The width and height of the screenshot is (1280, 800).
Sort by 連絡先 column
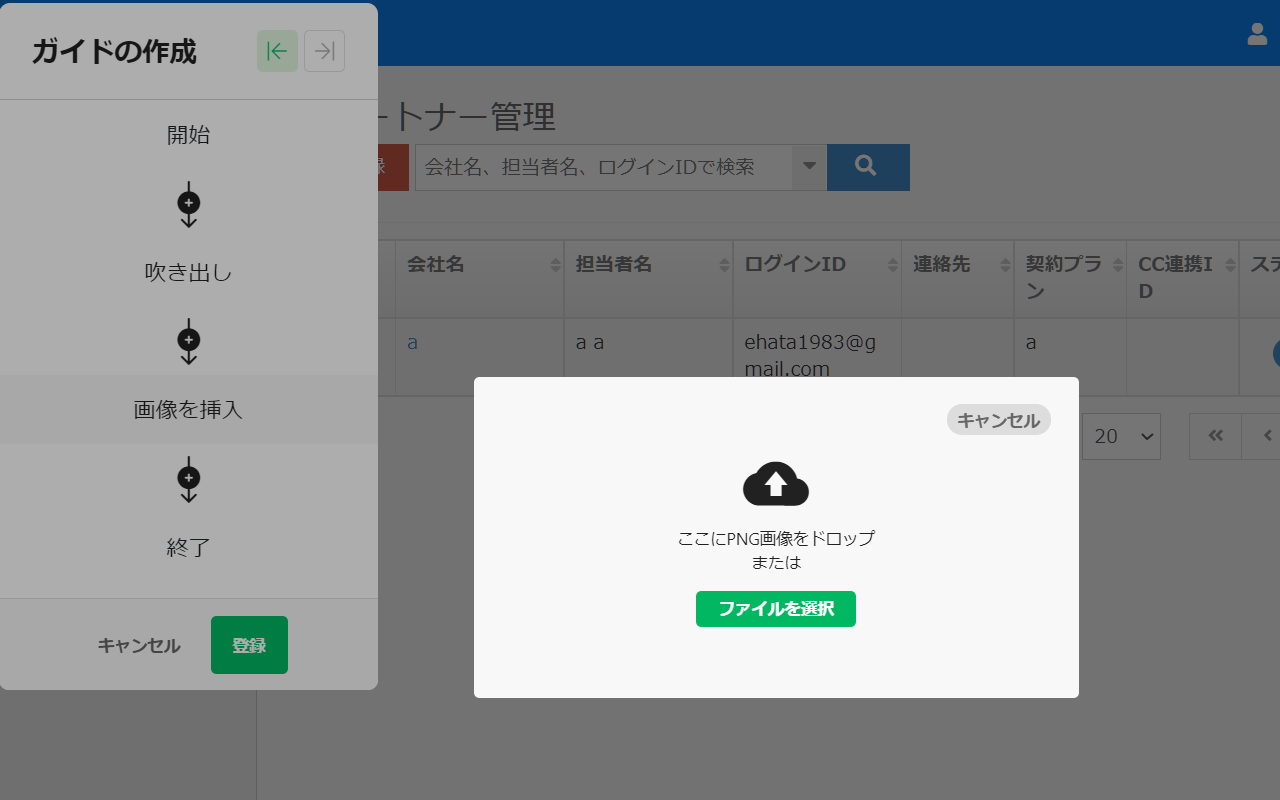click(1005, 265)
